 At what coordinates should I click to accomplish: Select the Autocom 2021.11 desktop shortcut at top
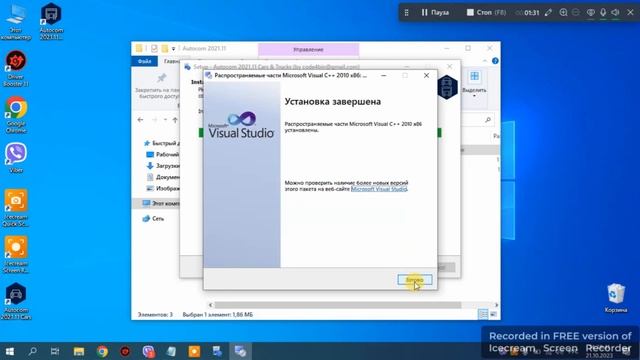[x=51, y=21]
